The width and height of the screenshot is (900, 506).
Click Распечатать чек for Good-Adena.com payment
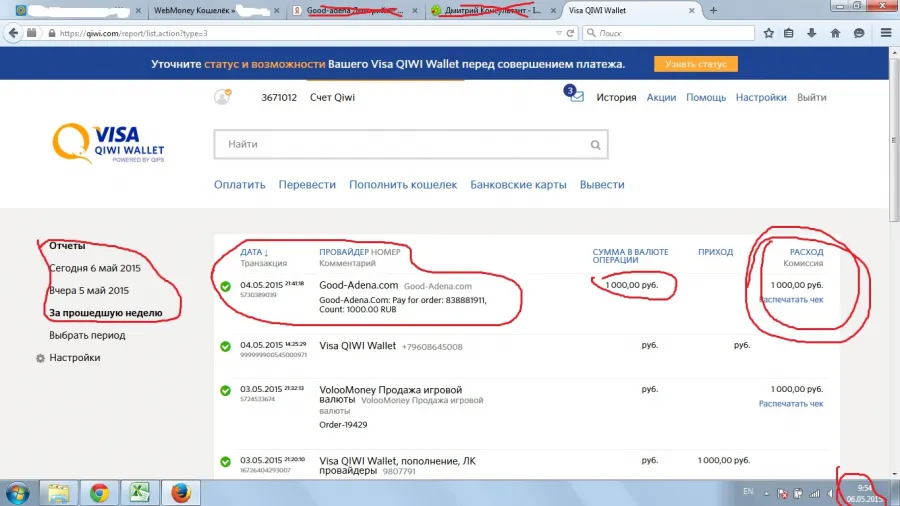point(791,299)
